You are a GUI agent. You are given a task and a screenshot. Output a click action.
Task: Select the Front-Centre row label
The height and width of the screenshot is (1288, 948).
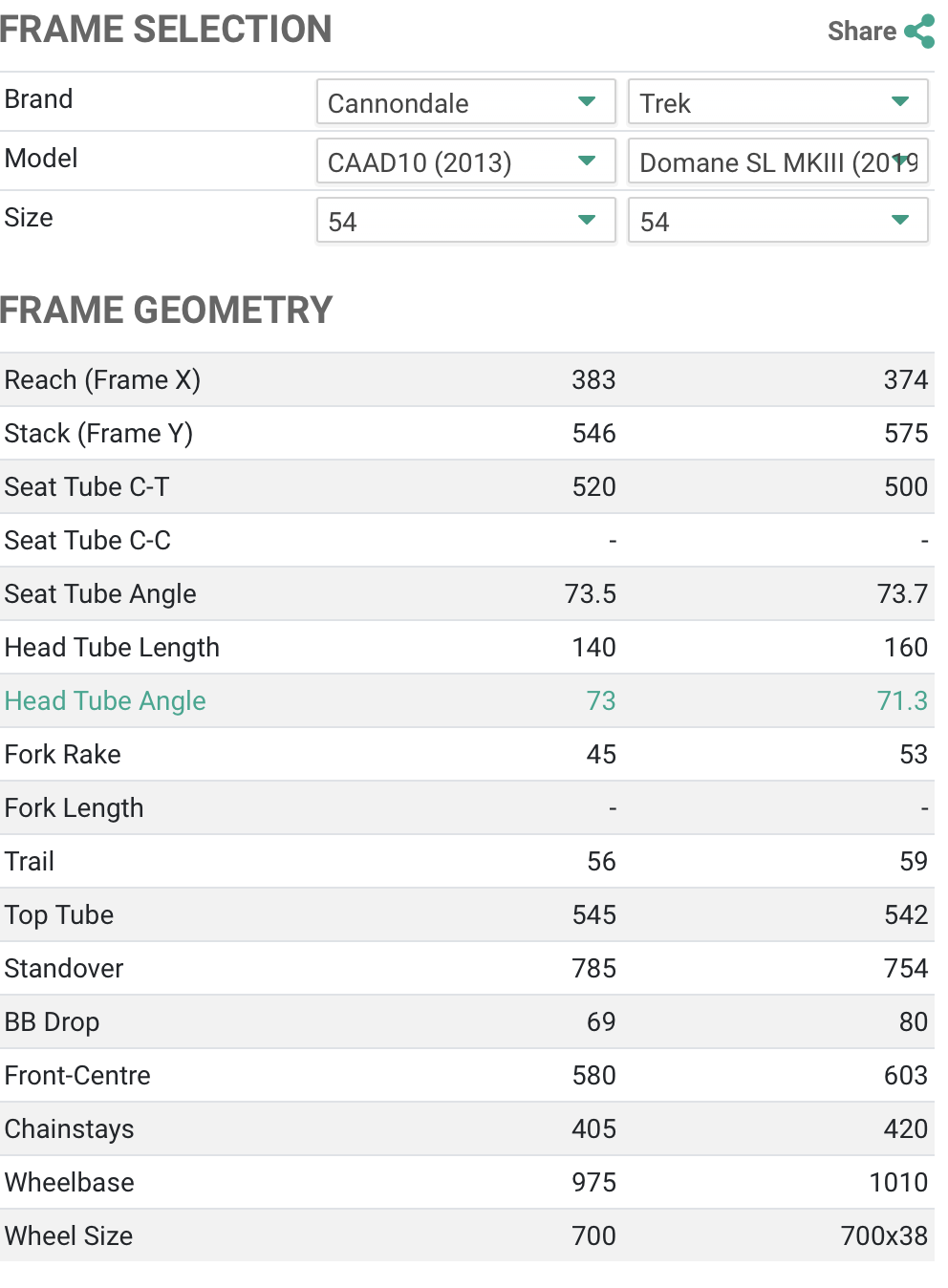(77, 1076)
